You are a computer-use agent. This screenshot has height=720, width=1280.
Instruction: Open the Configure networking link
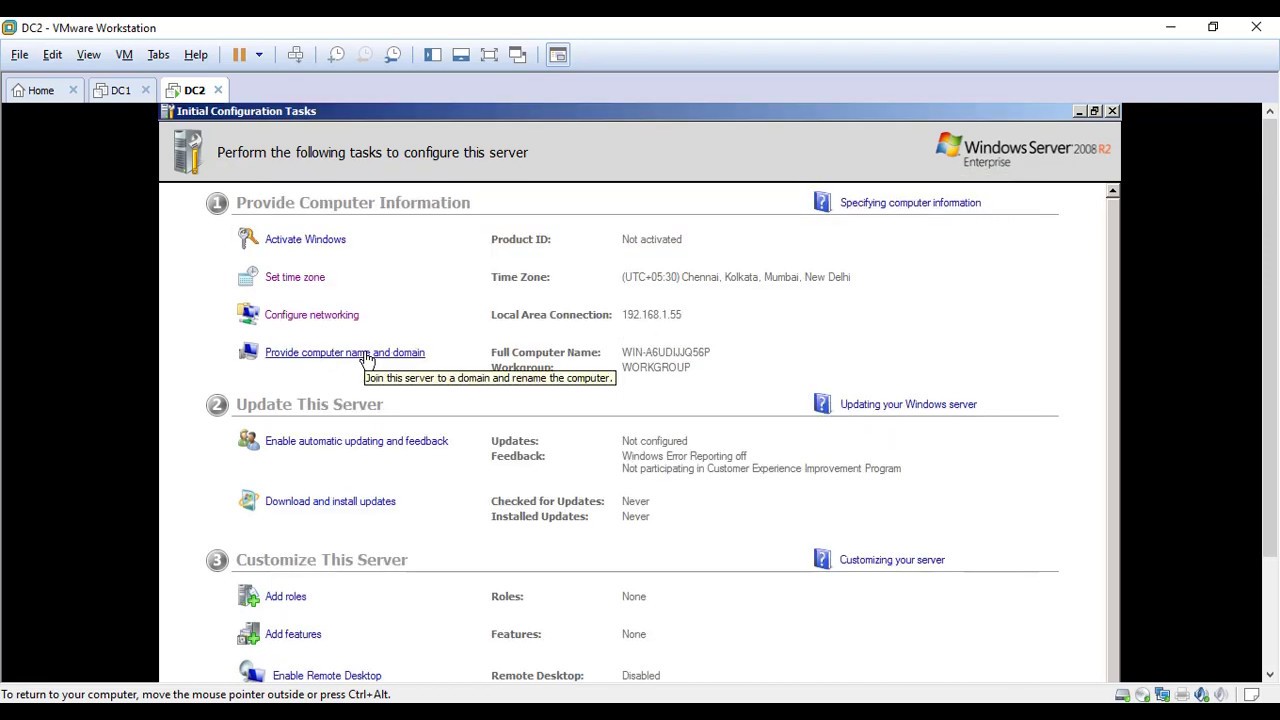click(x=312, y=315)
